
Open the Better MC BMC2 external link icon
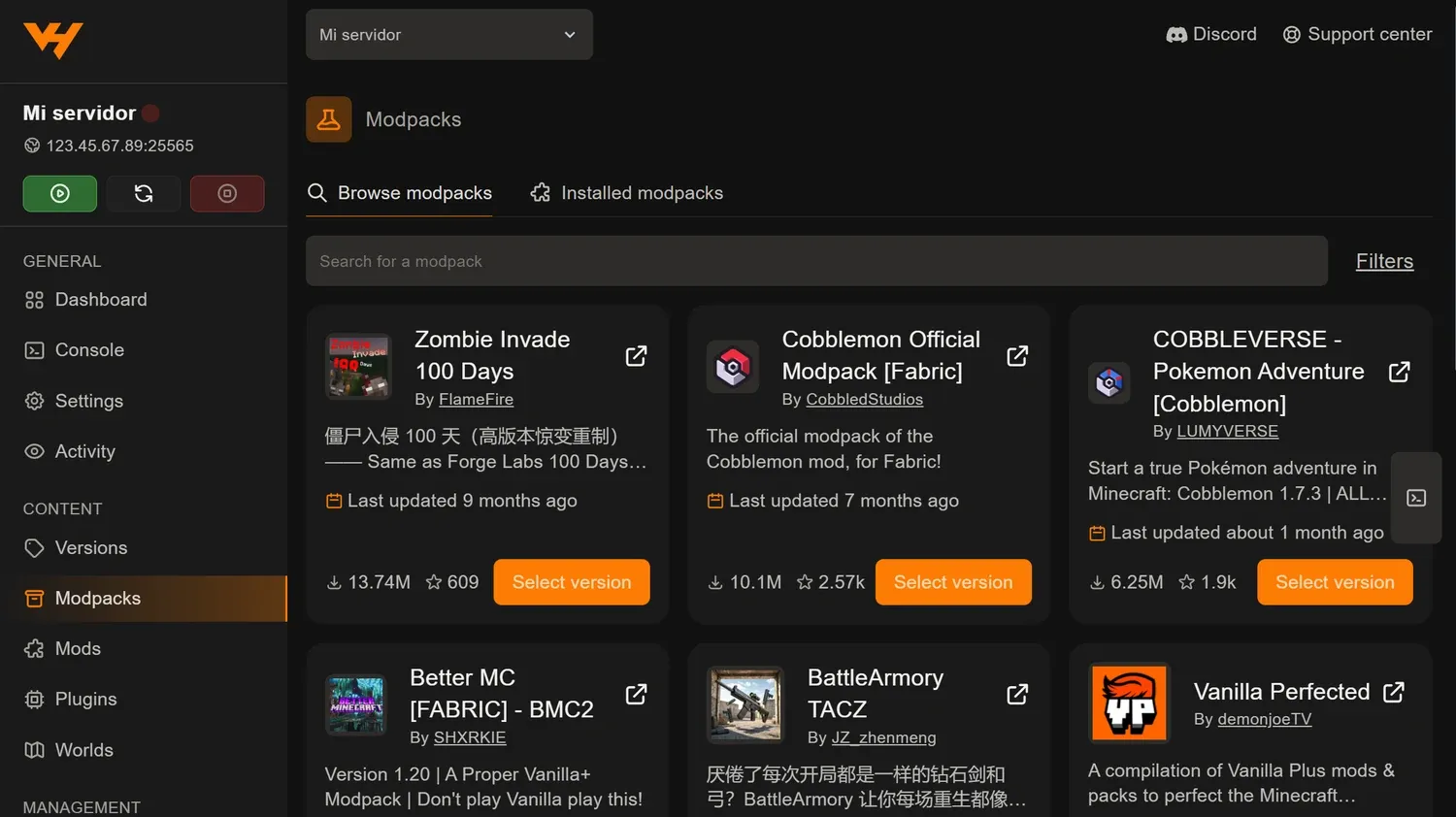tap(636, 695)
